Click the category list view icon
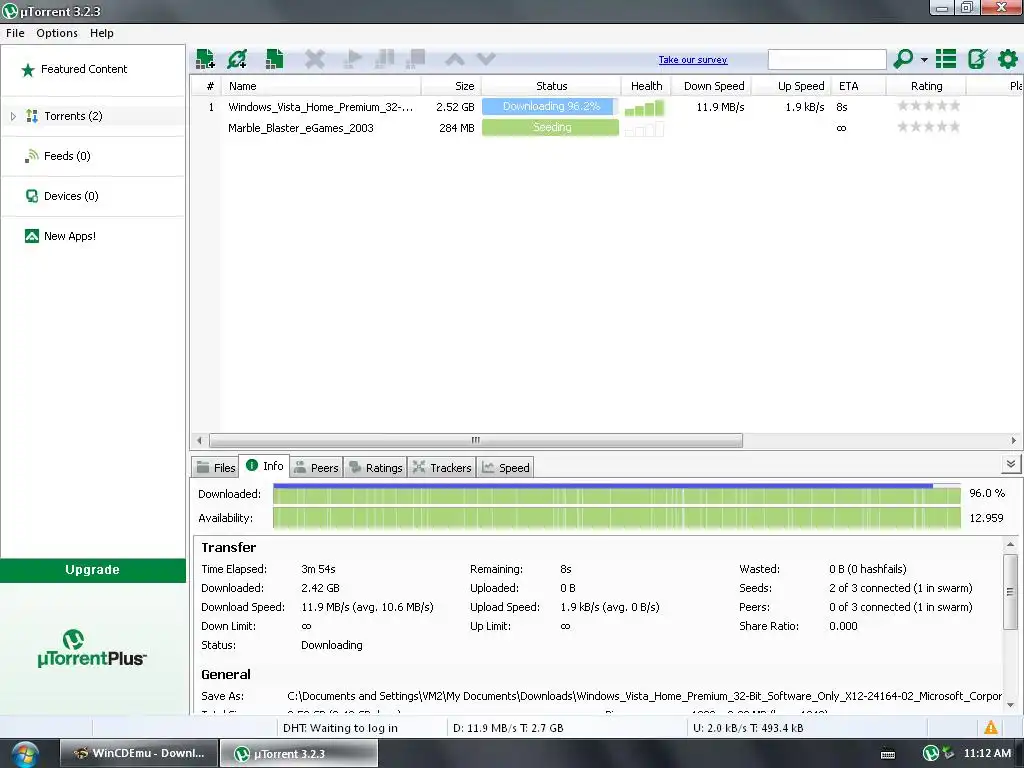The image size is (1024, 768). pyautogui.click(x=946, y=59)
